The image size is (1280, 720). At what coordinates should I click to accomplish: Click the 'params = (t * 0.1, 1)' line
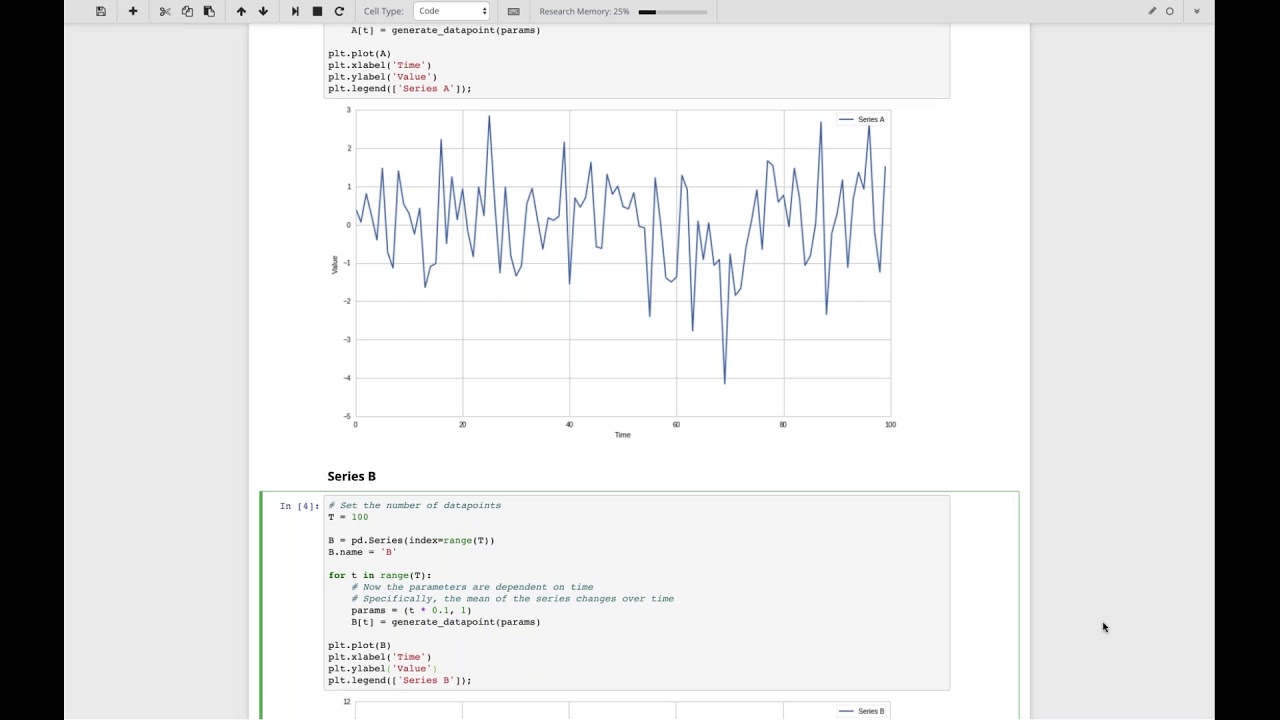(411, 610)
